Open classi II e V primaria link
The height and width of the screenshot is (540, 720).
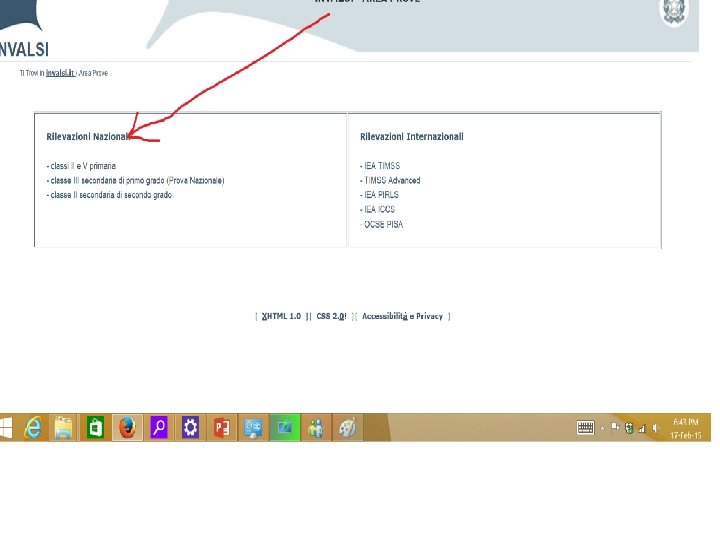click(81, 166)
